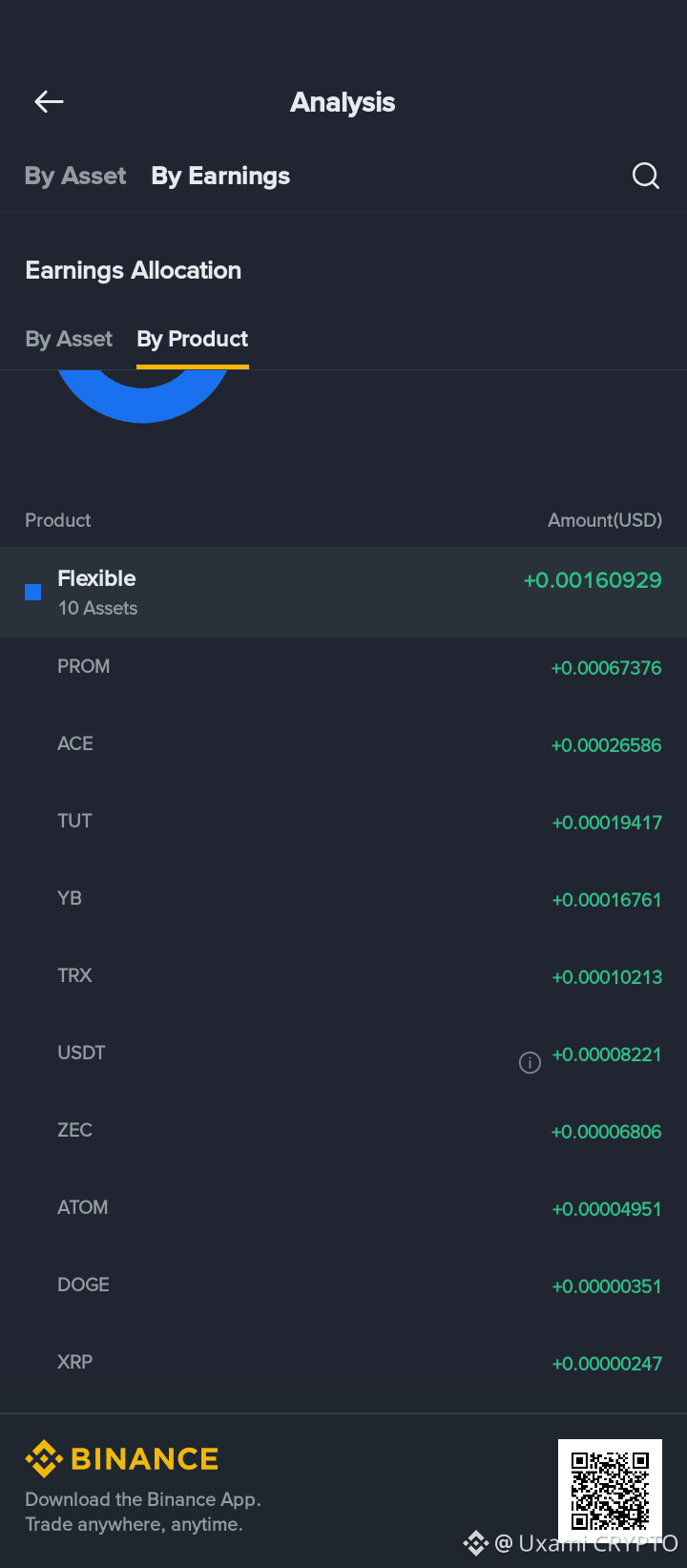Open the PROM earnings row
The image size is (687, 1568).
tap(343, 667)
